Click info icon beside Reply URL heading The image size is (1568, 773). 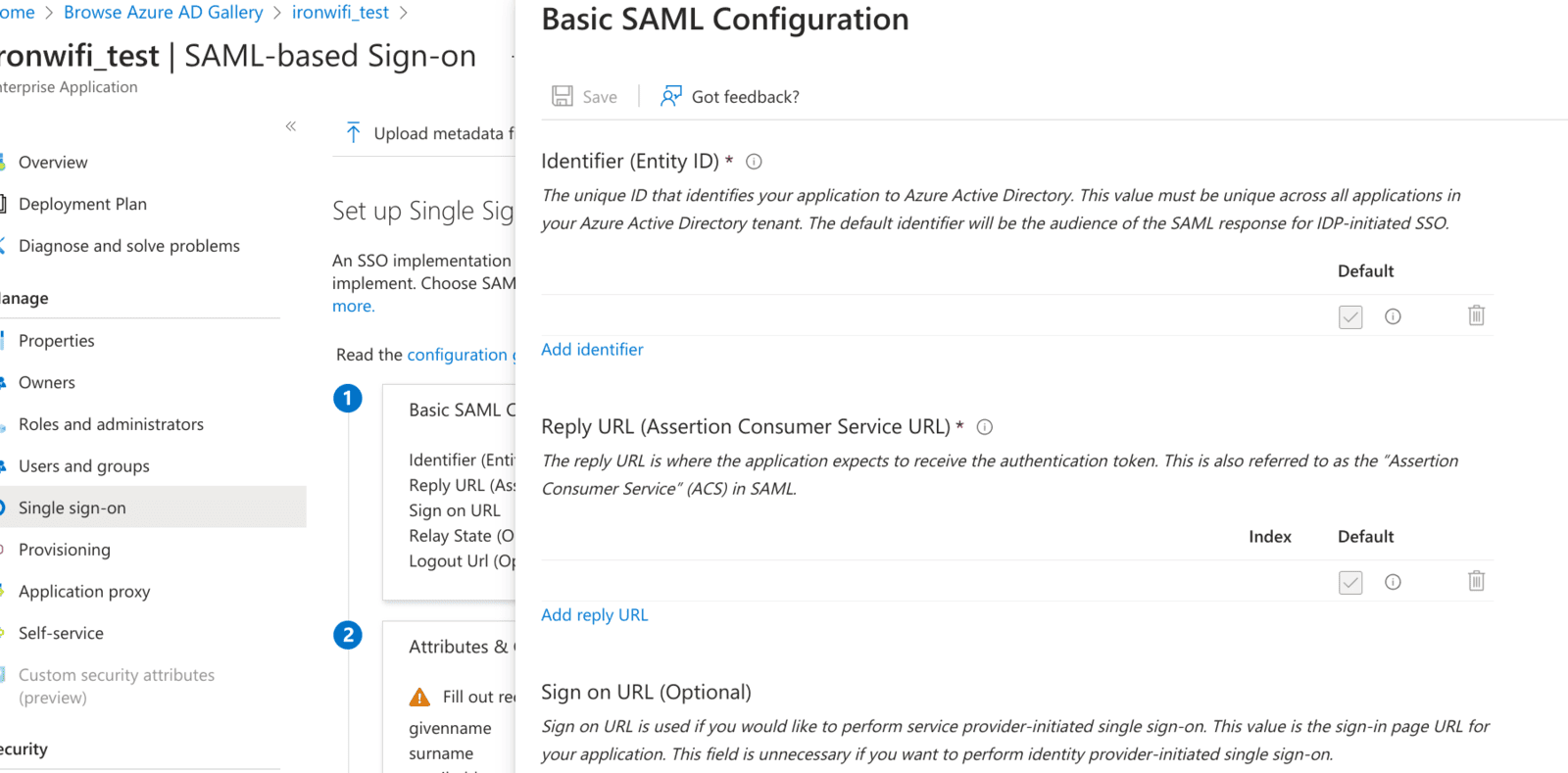pos(985,427)
